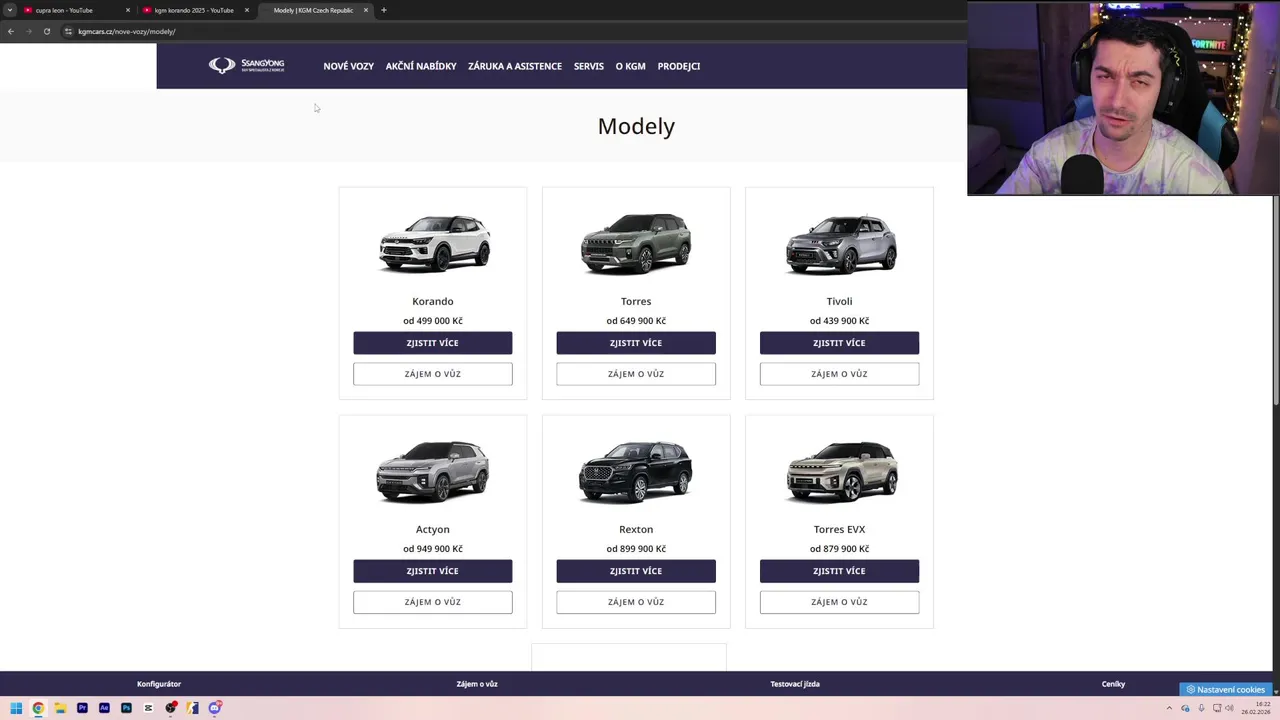Click ZJISTIT VÍCE for Actyon
Image resolution: width=1280 pixels, height=720 pixels.
433,571
